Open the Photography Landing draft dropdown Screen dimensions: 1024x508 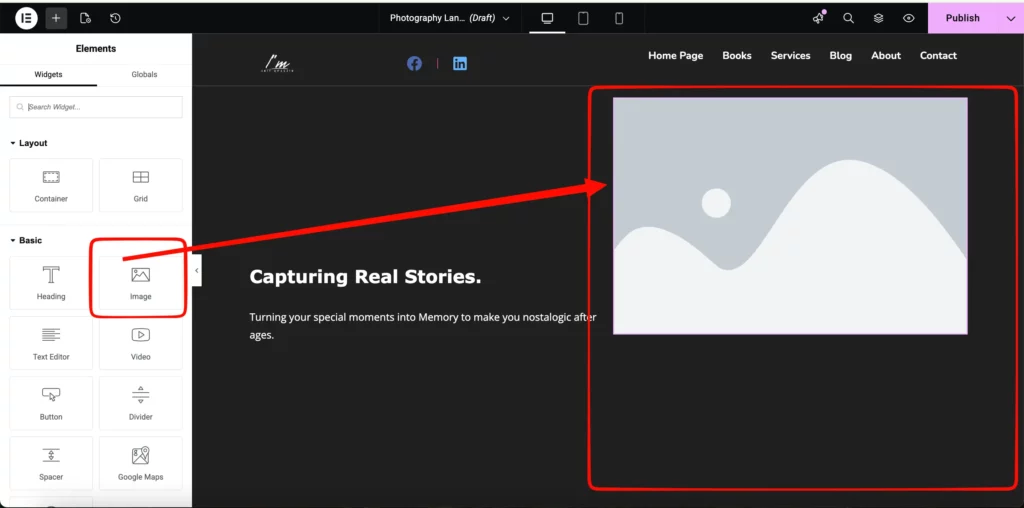pyautogui.click(x=449, y=18)
